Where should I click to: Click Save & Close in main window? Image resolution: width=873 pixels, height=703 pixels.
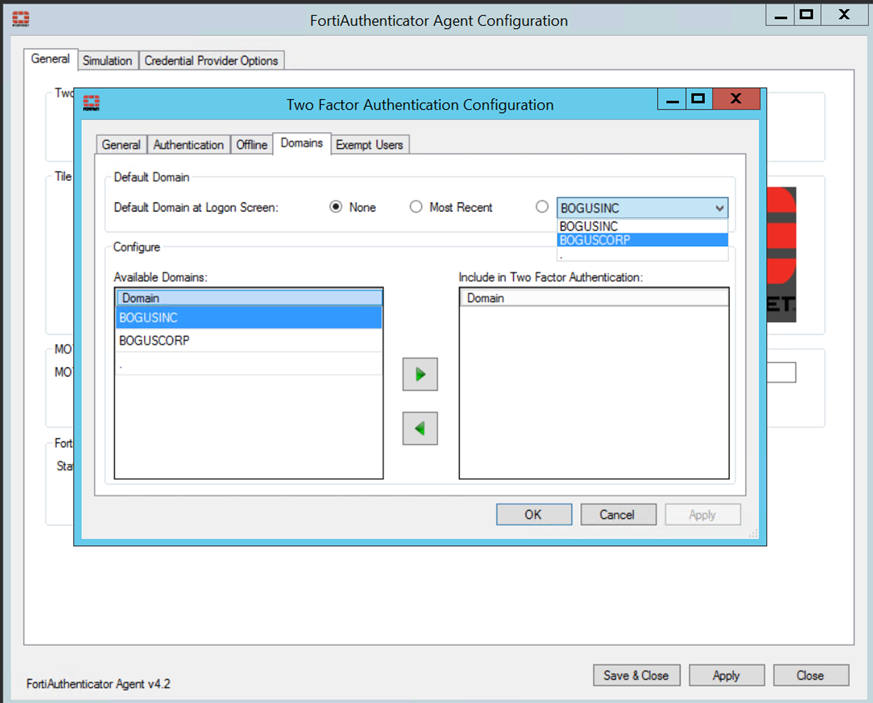(636, 675)
